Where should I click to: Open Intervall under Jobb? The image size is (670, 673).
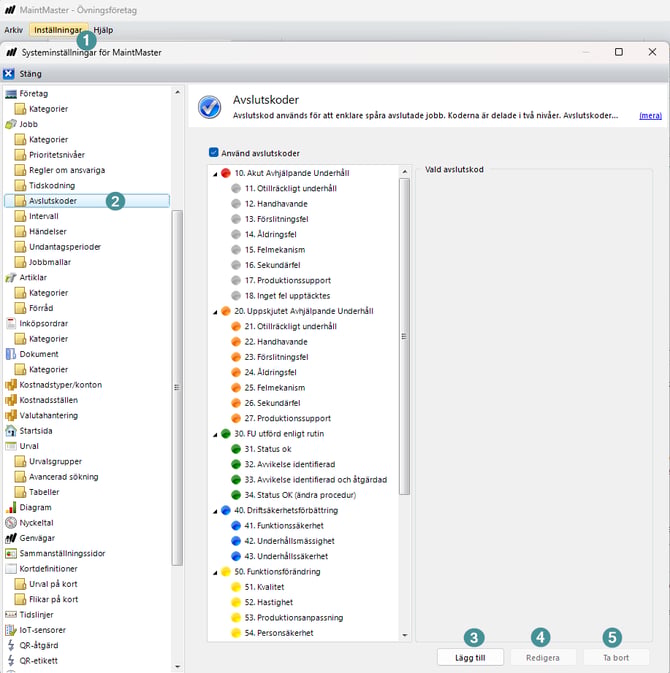pyautogui.click(x=43, y=216)
